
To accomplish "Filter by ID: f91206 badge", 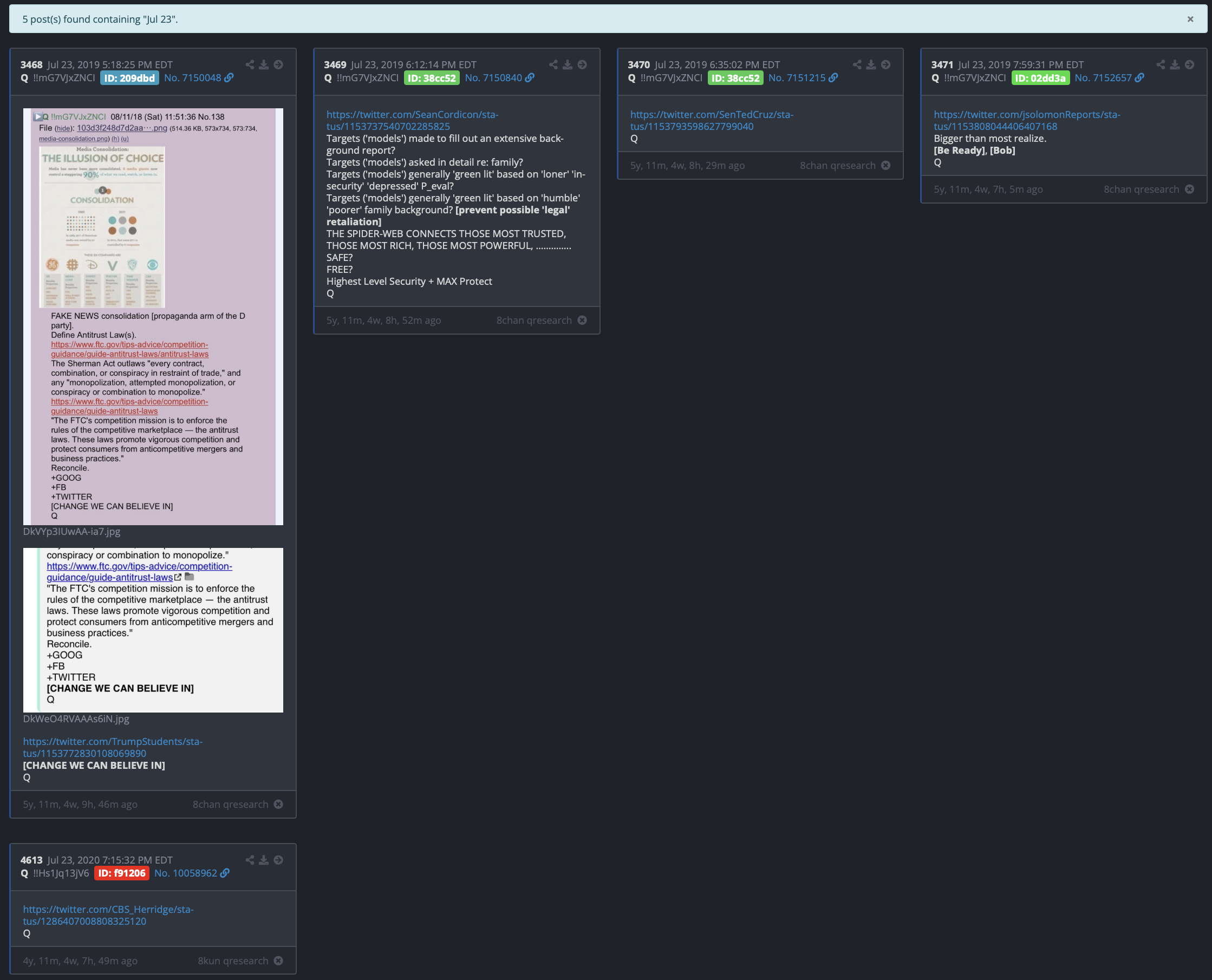I will click(121, 873).
